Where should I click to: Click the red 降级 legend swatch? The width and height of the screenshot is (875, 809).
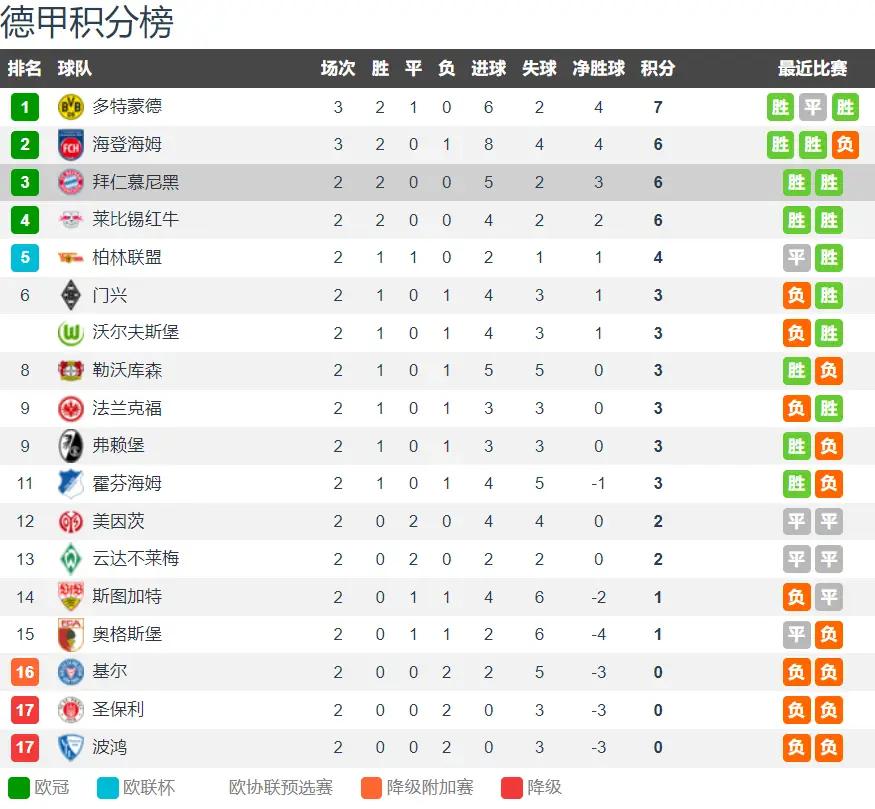512,788
